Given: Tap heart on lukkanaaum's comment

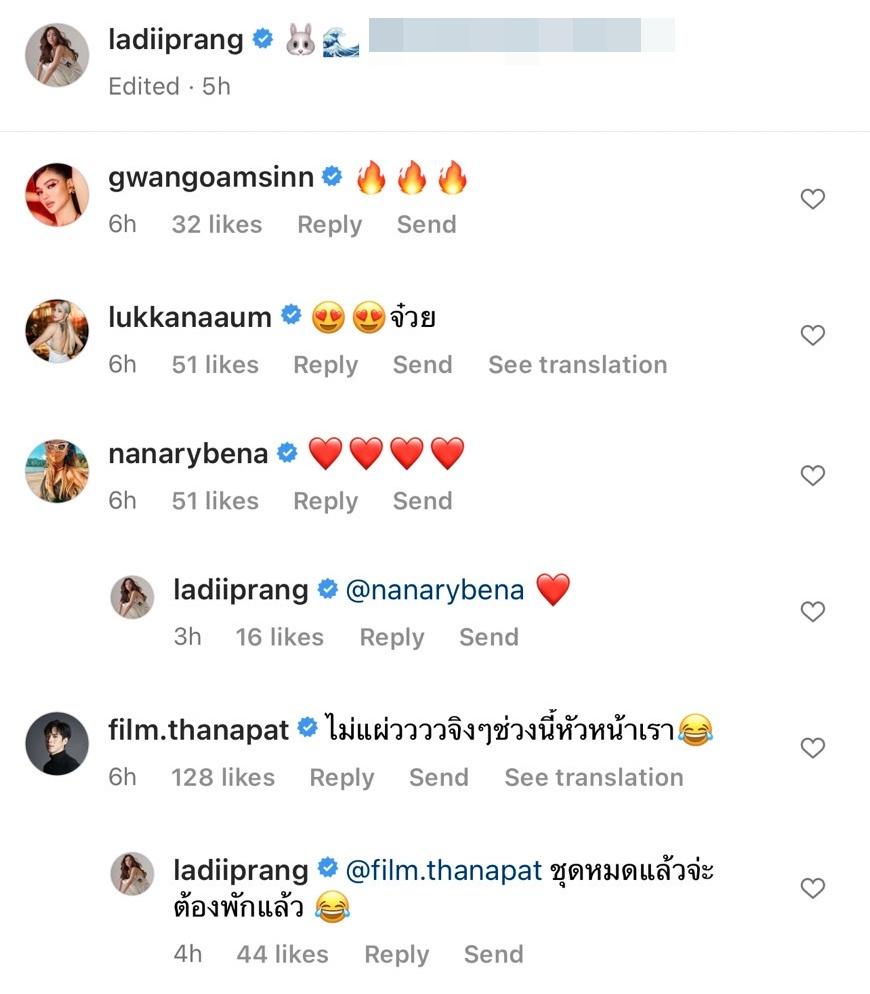Looking at the screenshot, I should pos(813,336).
